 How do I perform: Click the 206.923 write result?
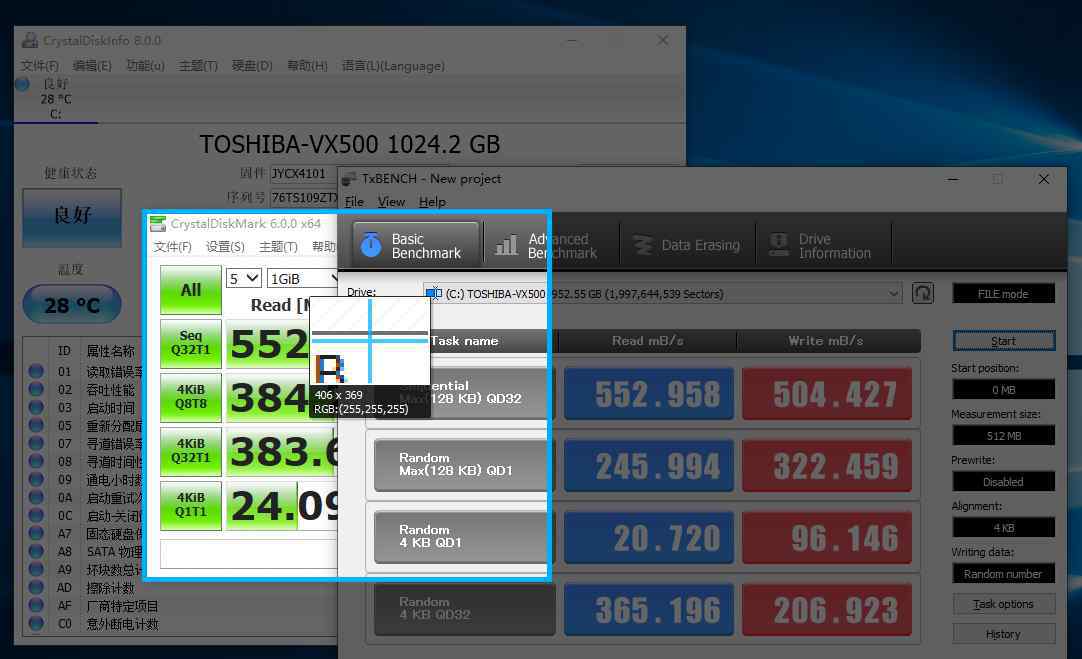point(827,609)
